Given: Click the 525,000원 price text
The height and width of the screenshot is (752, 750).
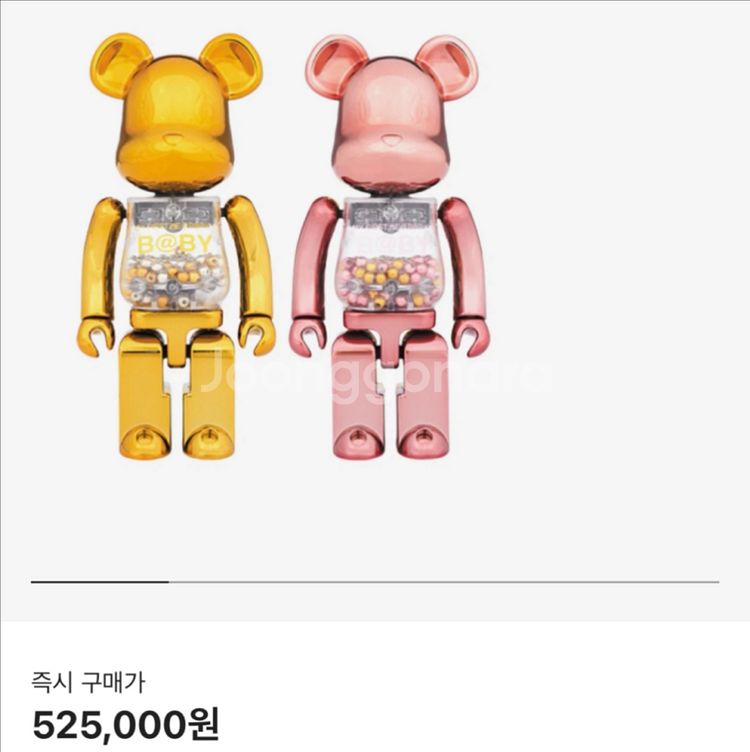Looking at the screenshot, I should coord(126,725).
